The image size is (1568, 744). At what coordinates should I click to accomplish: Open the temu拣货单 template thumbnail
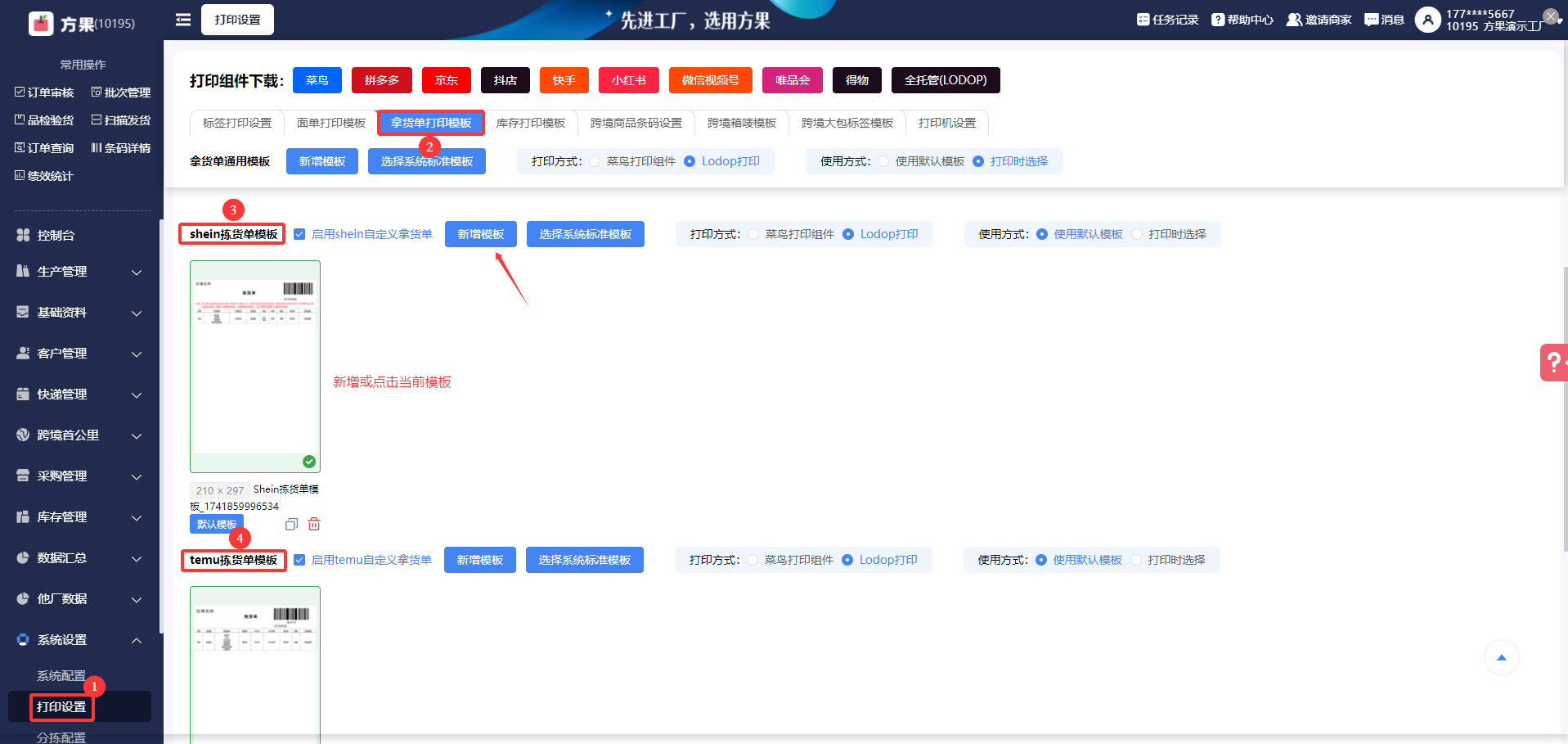pos(255,665)
